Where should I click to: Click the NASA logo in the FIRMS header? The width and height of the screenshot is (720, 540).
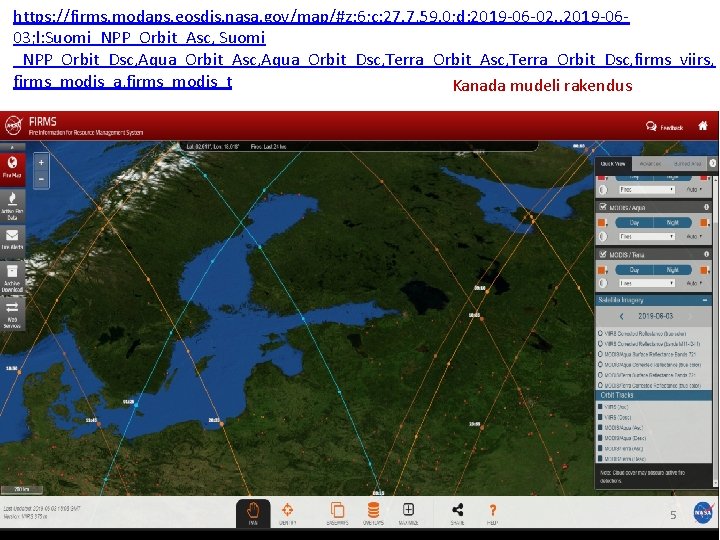click(x=13, y=125)
